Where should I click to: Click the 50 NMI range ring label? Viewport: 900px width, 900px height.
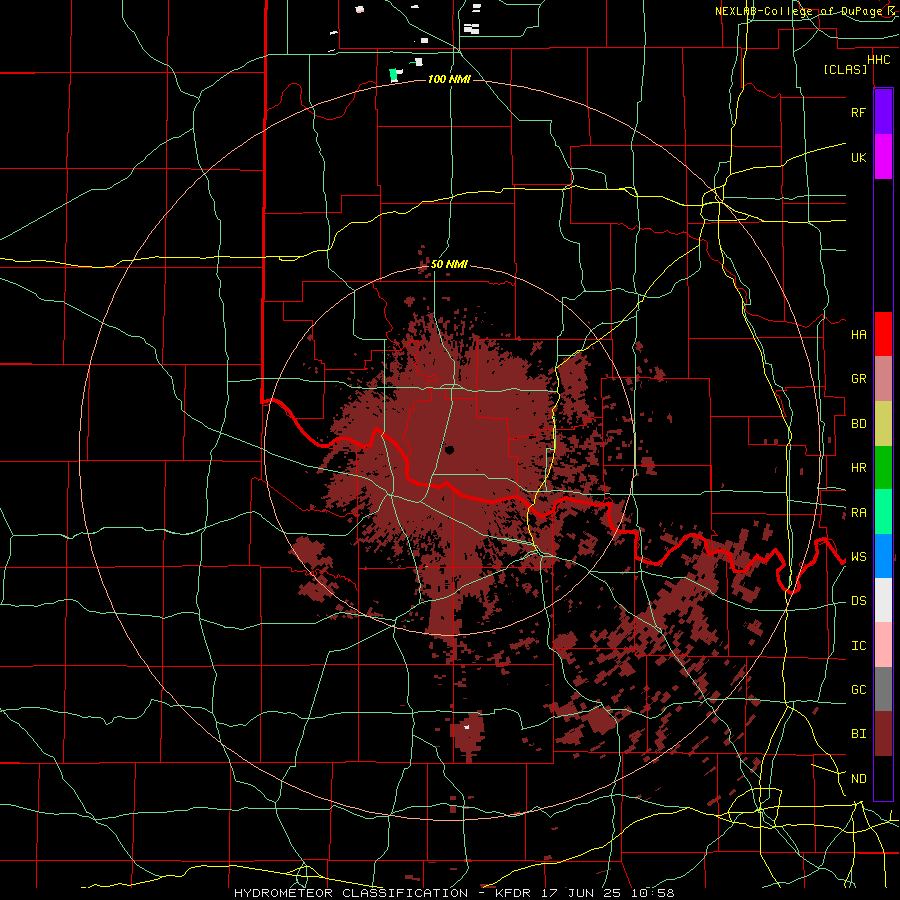point(449,265)
